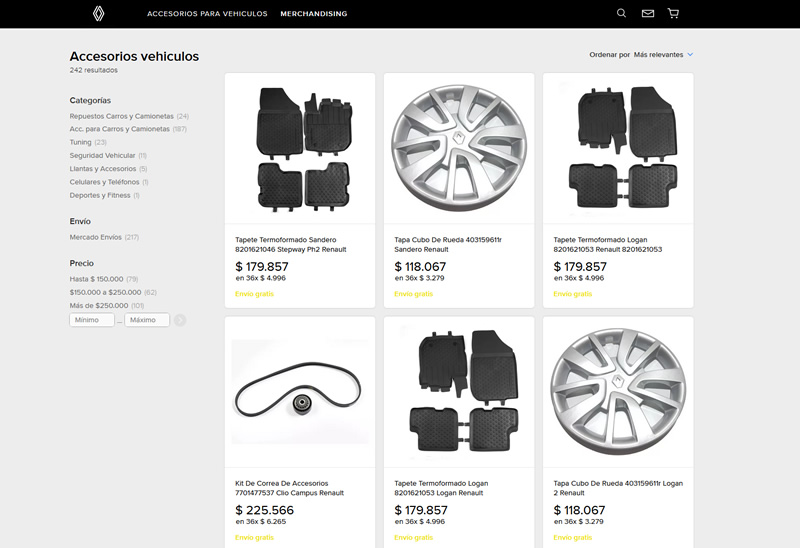
Task: Click title Tapete Termoformado Sandero Stepway Ph2
Action: click(291, 244)
